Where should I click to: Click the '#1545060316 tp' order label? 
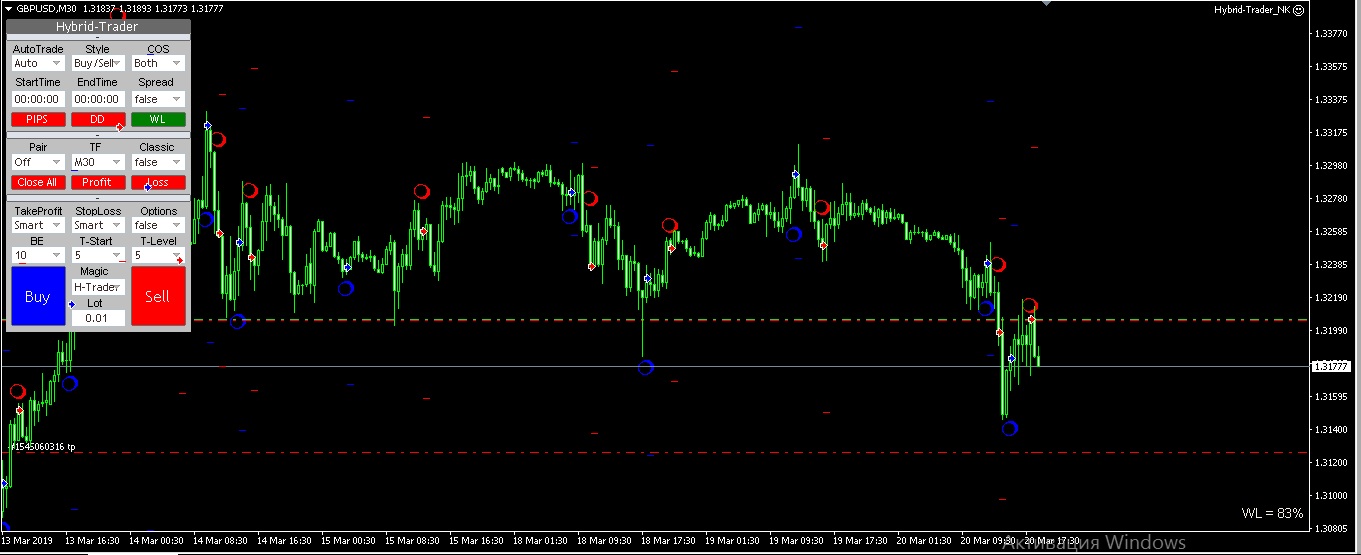[x=43, y=446]
